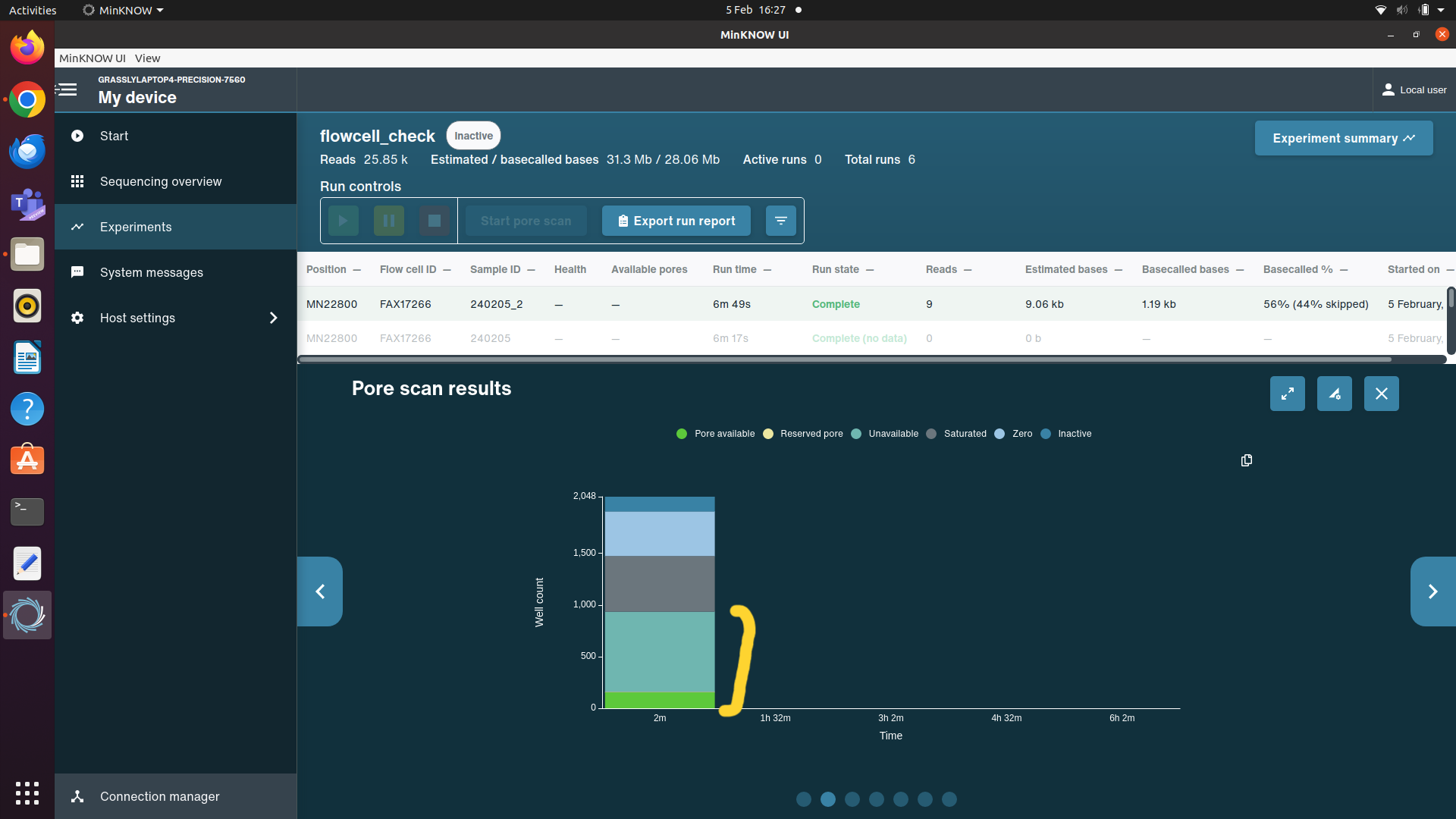The image size is (1456, 819).
Task: Open the MinKNOW UI menu
Action: pos(93,58)
